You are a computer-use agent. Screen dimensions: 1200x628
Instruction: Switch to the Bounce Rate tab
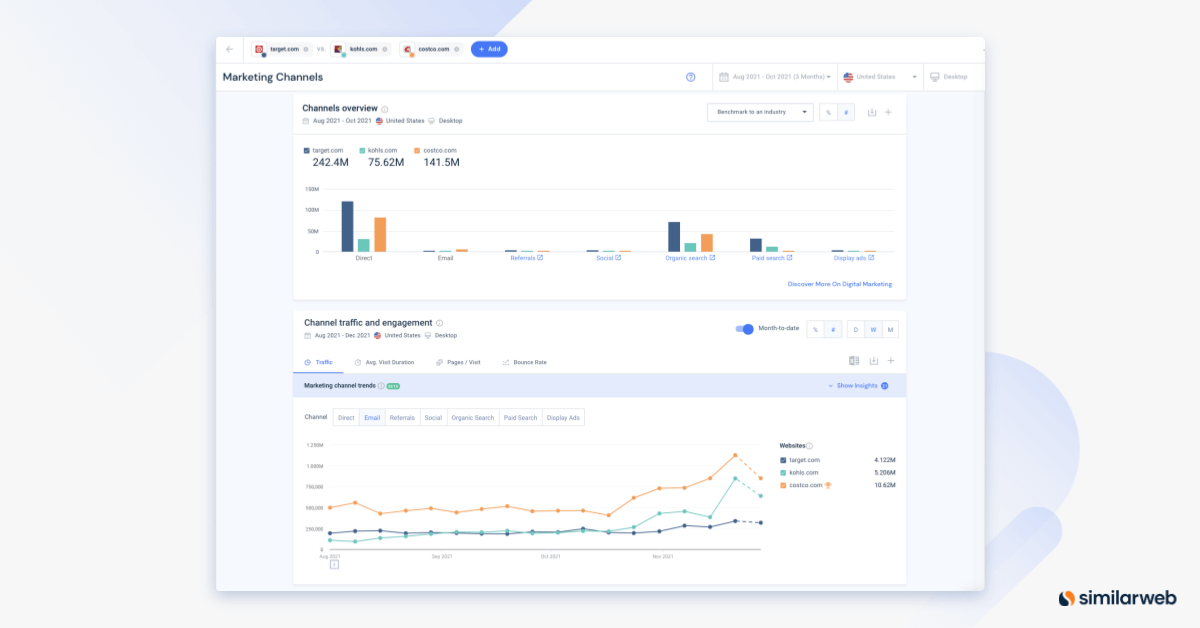click(x=524, y=362)
